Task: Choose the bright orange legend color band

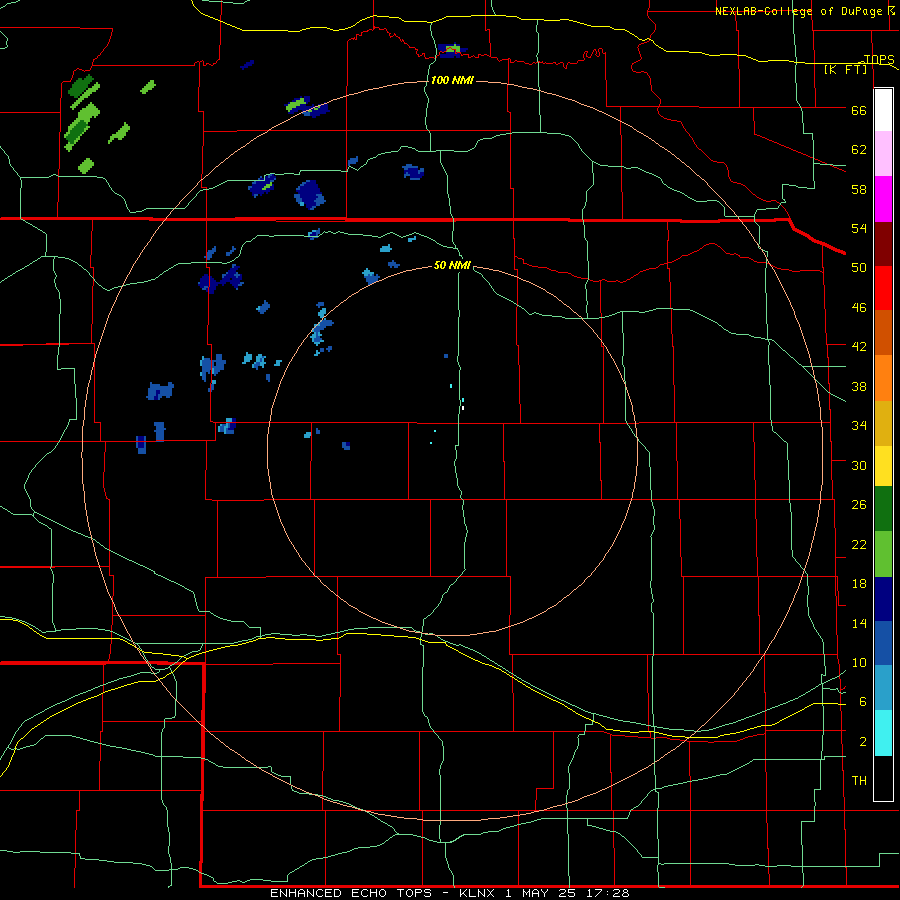Action: point(883,378)
